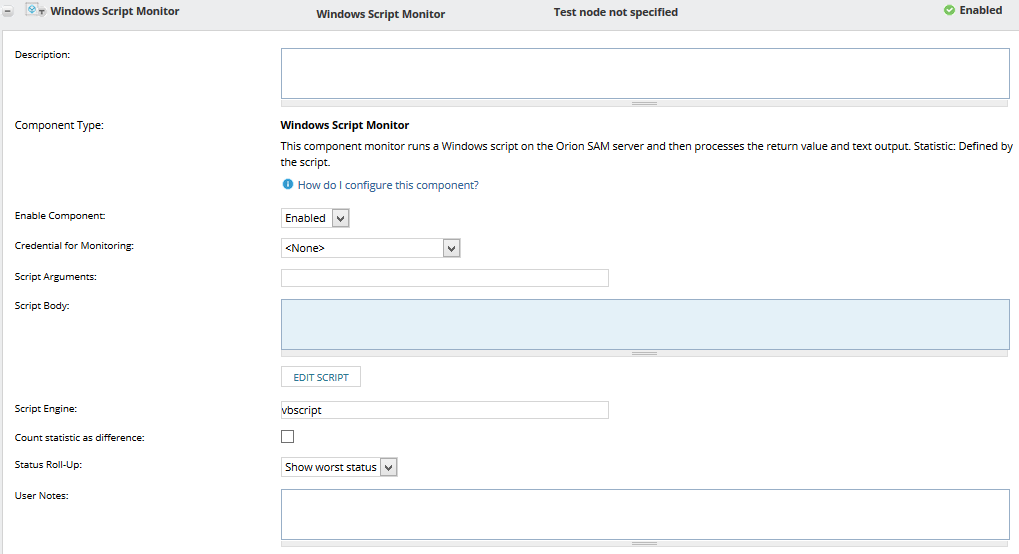Grab the Script Body resize handle

point(645,353)
